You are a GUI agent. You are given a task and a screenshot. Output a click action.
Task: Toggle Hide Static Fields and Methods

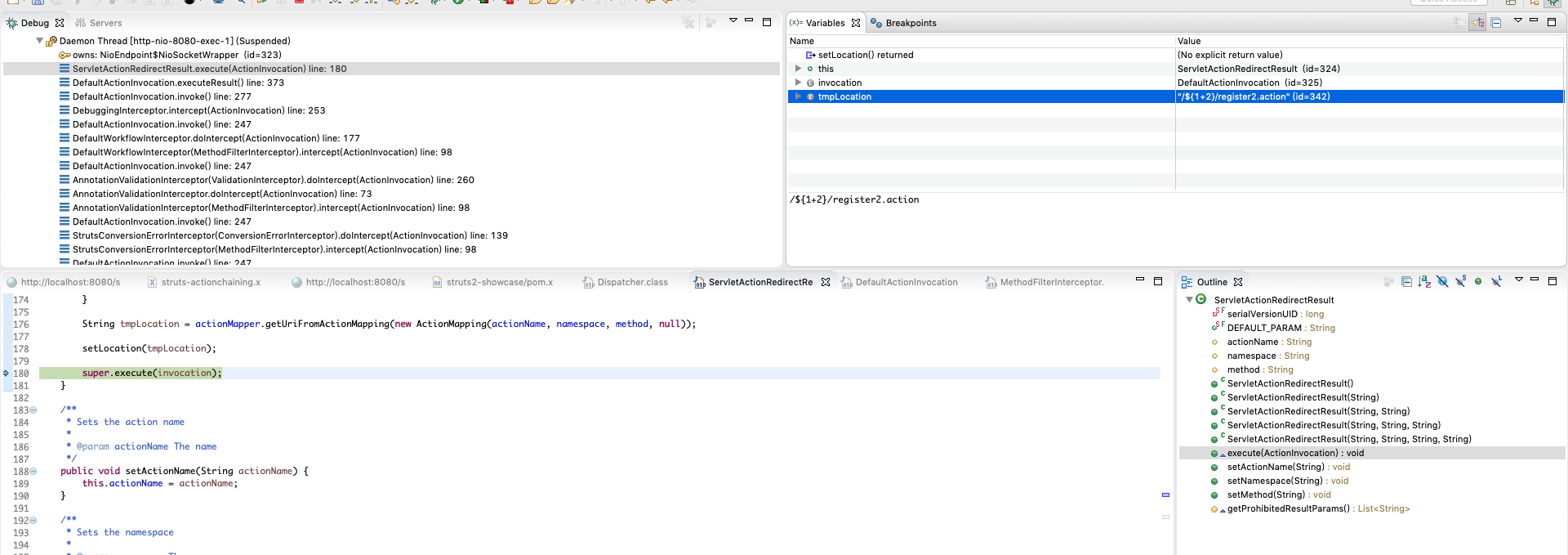pos(1460,282)
